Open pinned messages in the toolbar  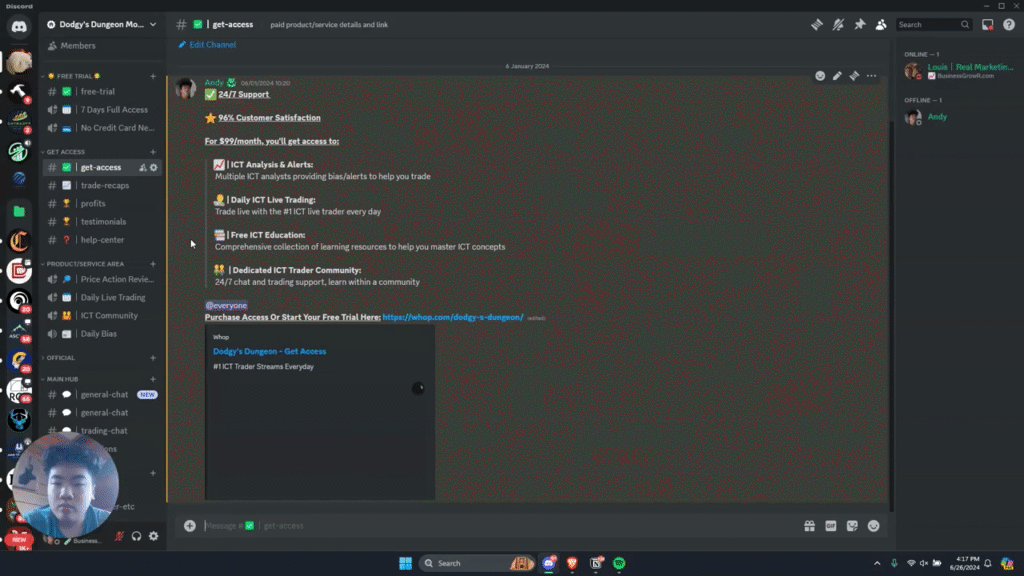860,24
